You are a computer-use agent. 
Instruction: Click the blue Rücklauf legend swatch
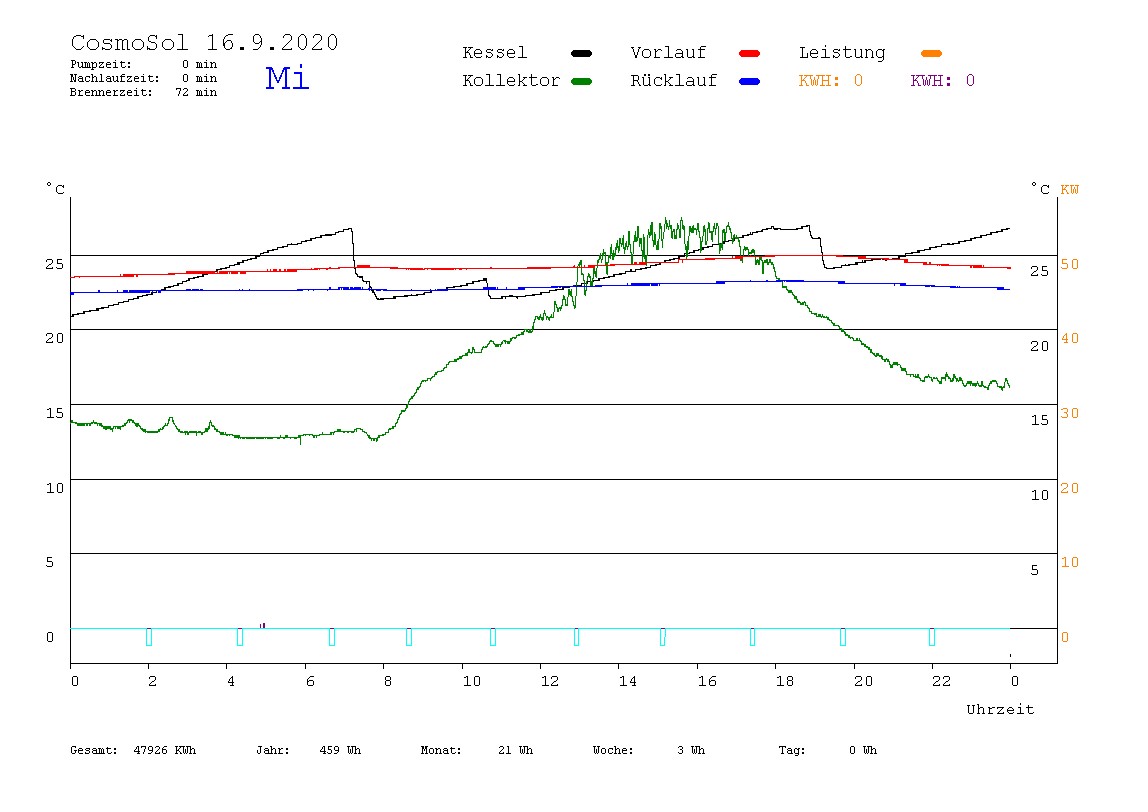click(x=750, y=81)
